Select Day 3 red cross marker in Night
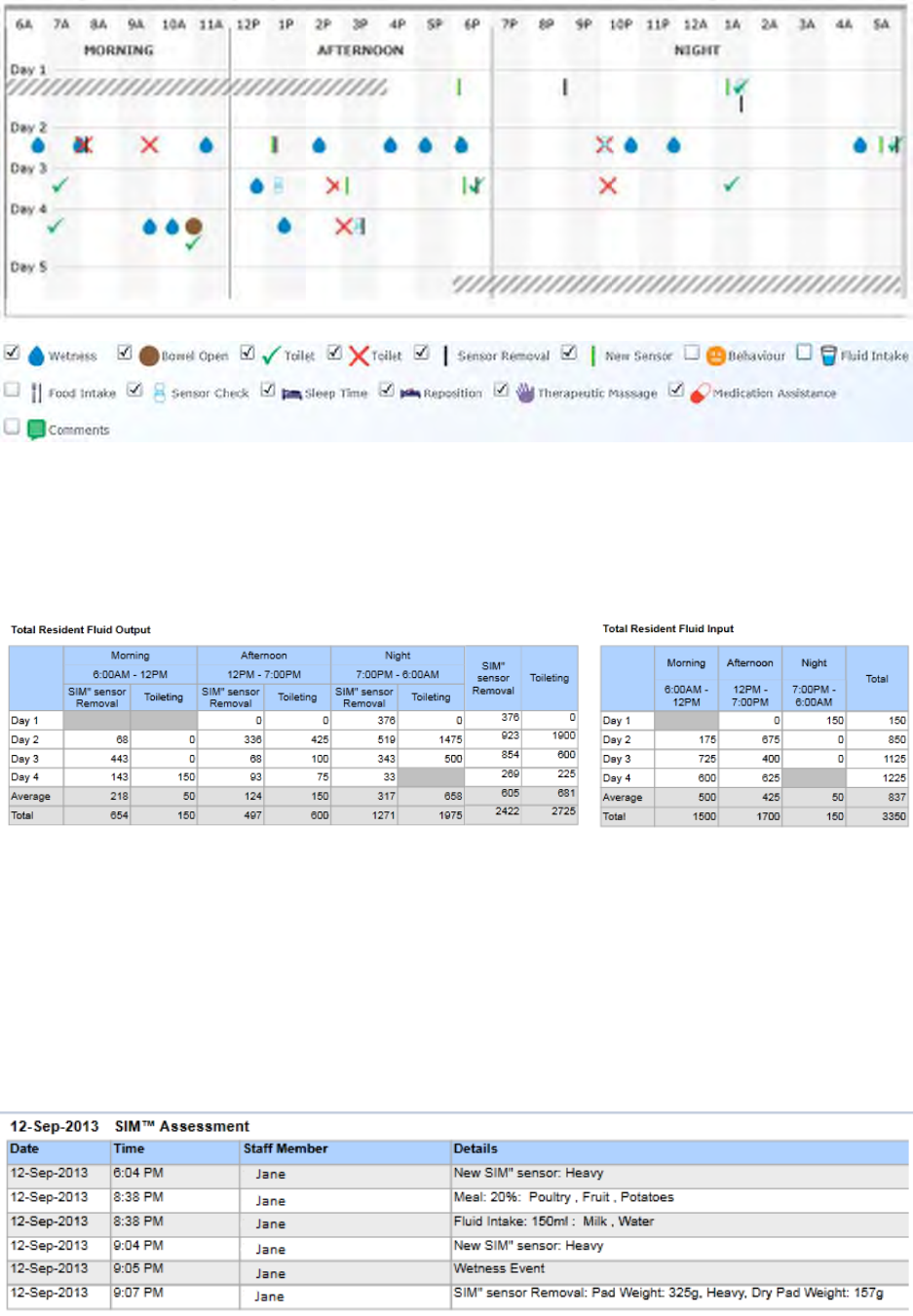Screen dimensions: 913x1316 [608, 185]
